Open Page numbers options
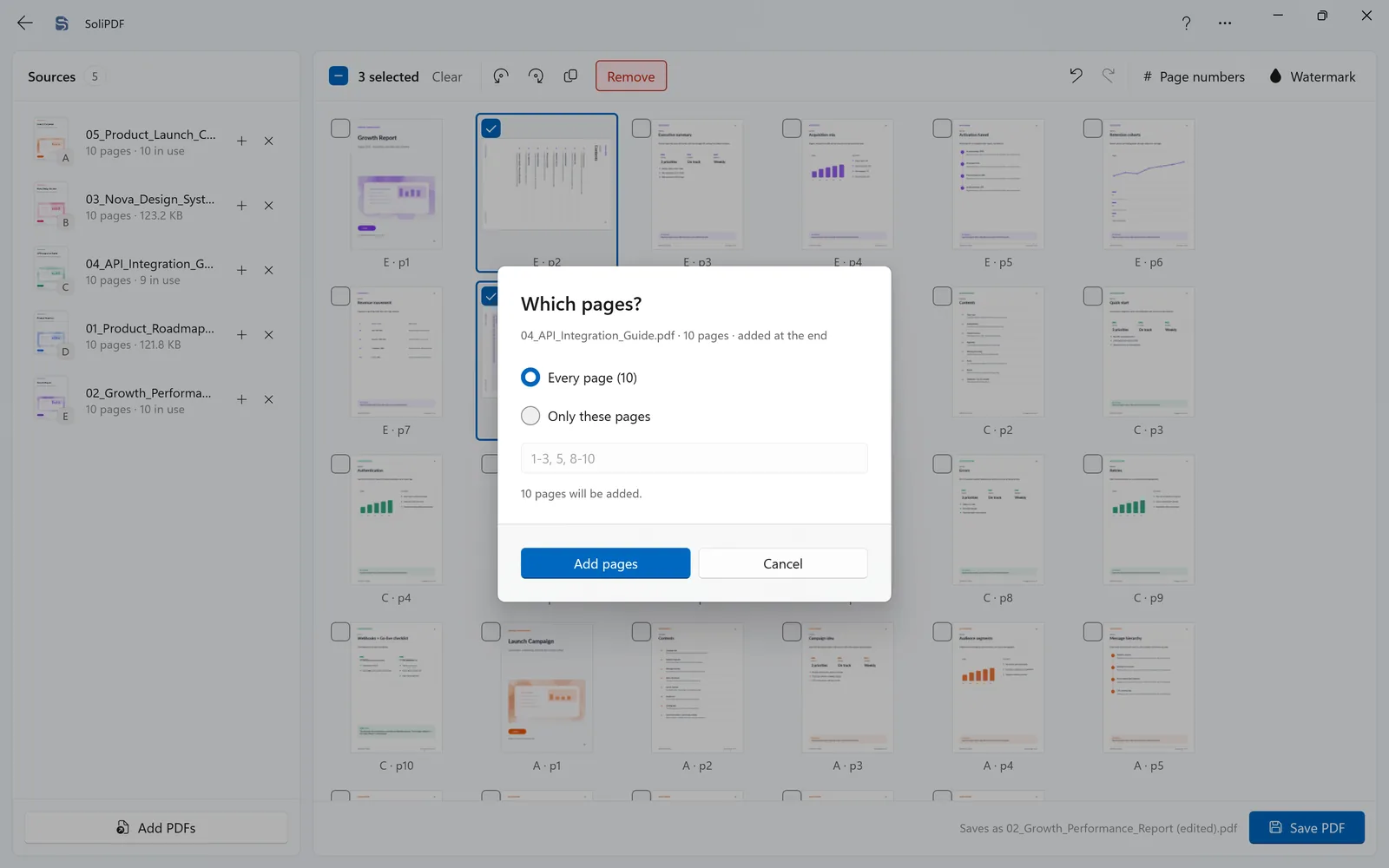1389x868 pixels. tap(1194, 76)
